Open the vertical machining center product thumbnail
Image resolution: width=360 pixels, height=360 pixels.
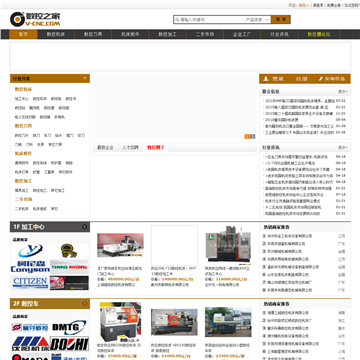(x=228, y=244)
